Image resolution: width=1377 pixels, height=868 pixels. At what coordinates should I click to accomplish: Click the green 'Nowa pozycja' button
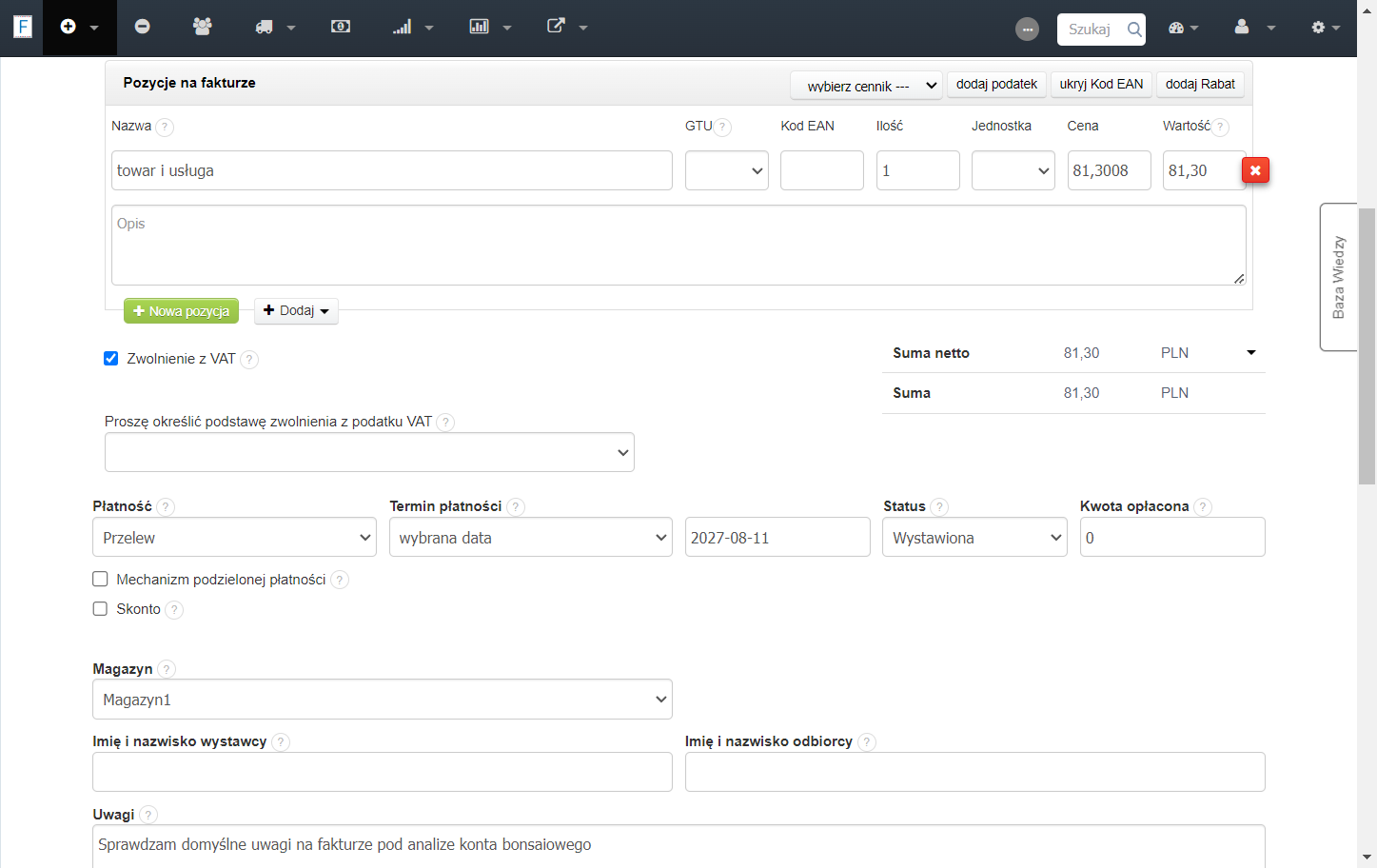pos(181,311)
